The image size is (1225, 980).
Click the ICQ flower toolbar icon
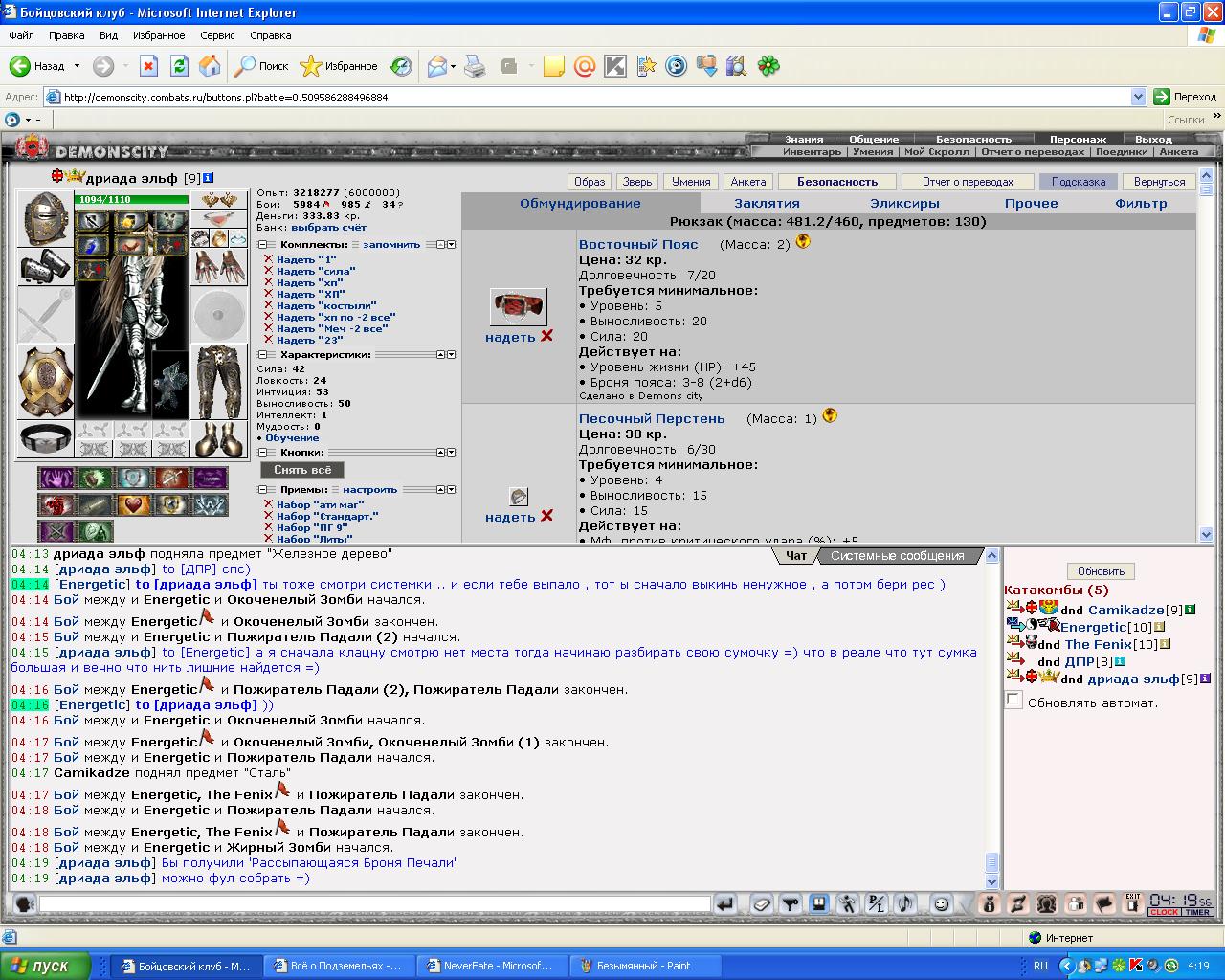768,66
